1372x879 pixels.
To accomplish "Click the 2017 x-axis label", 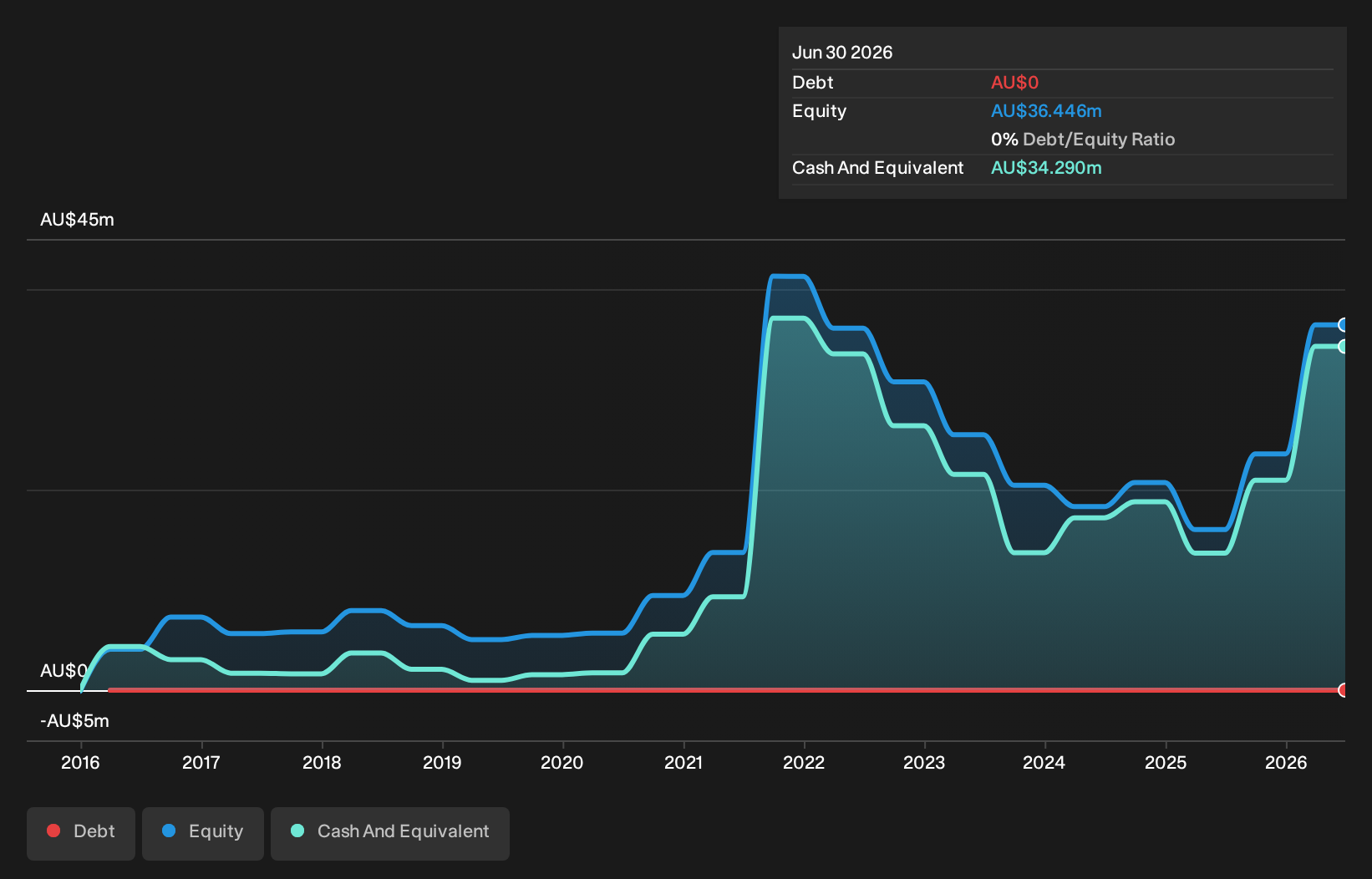I will [201, 762].
